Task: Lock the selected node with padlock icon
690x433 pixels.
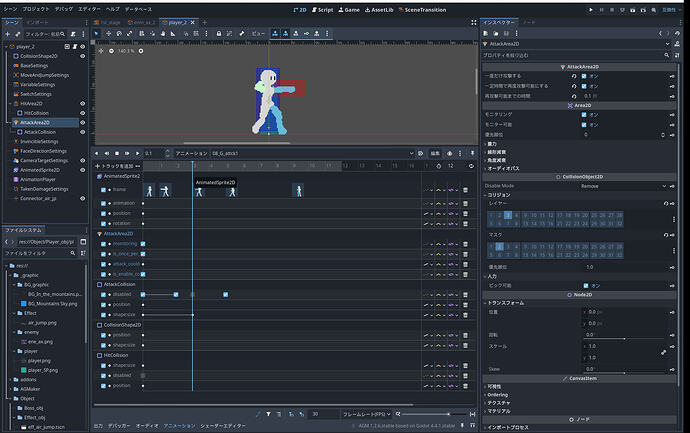Action: tap(219, 33)
